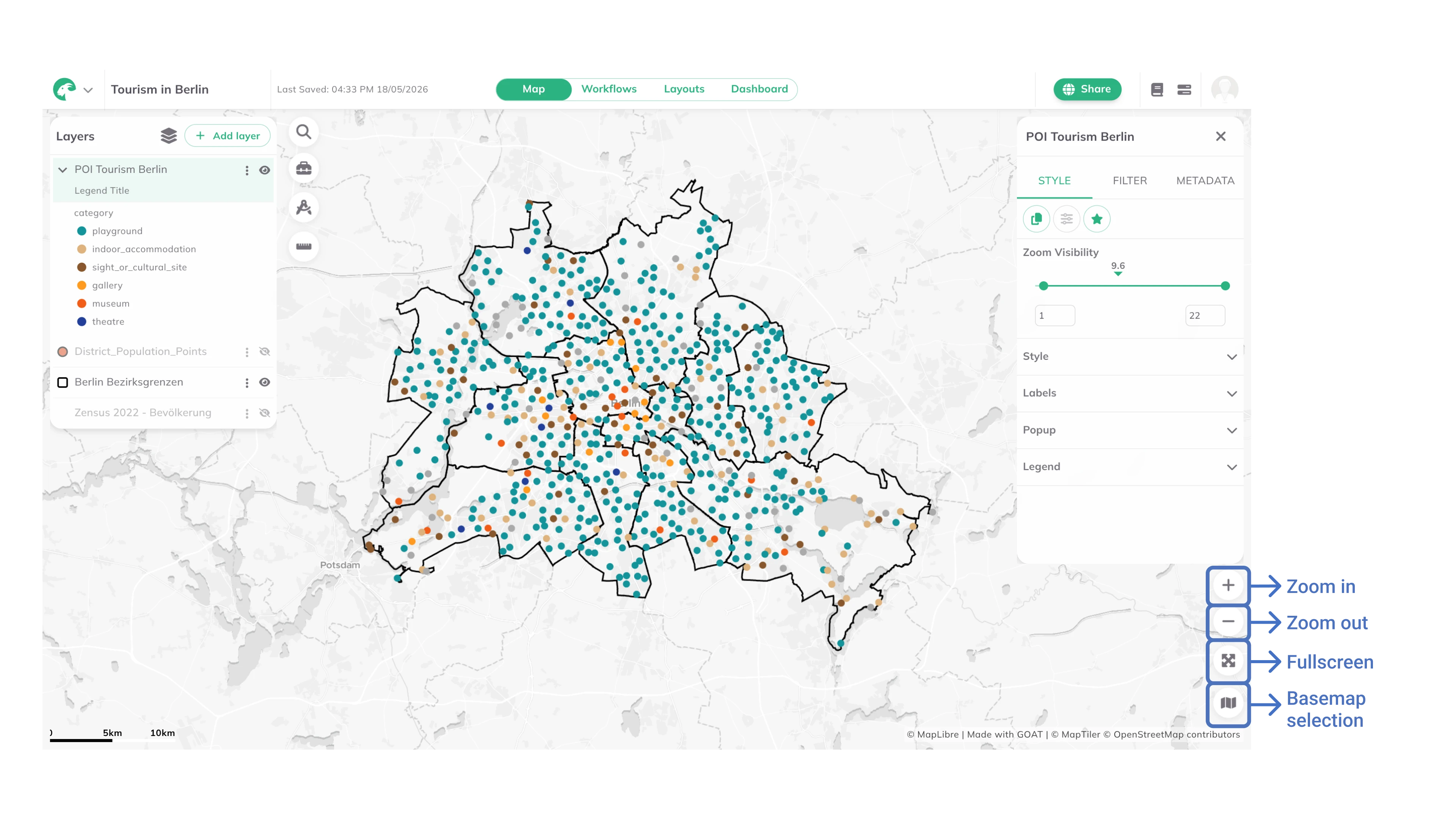Screen dimensions: 1456x819
Task: Expand the Style section
Action: [1129, 357]
